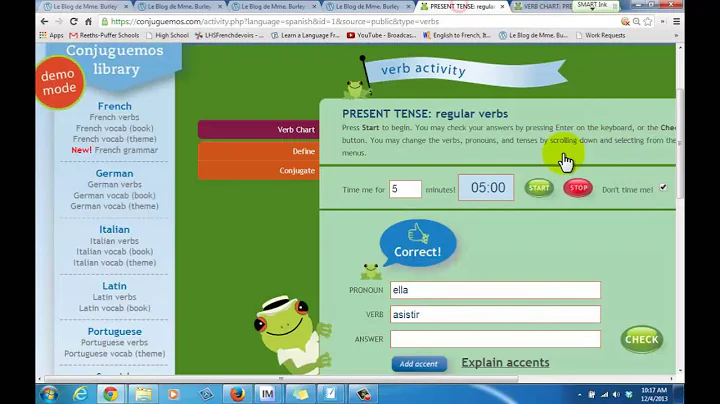Click the Windows Start orb
The width and height of the screenshot is (720, 404).
[49, 394]
